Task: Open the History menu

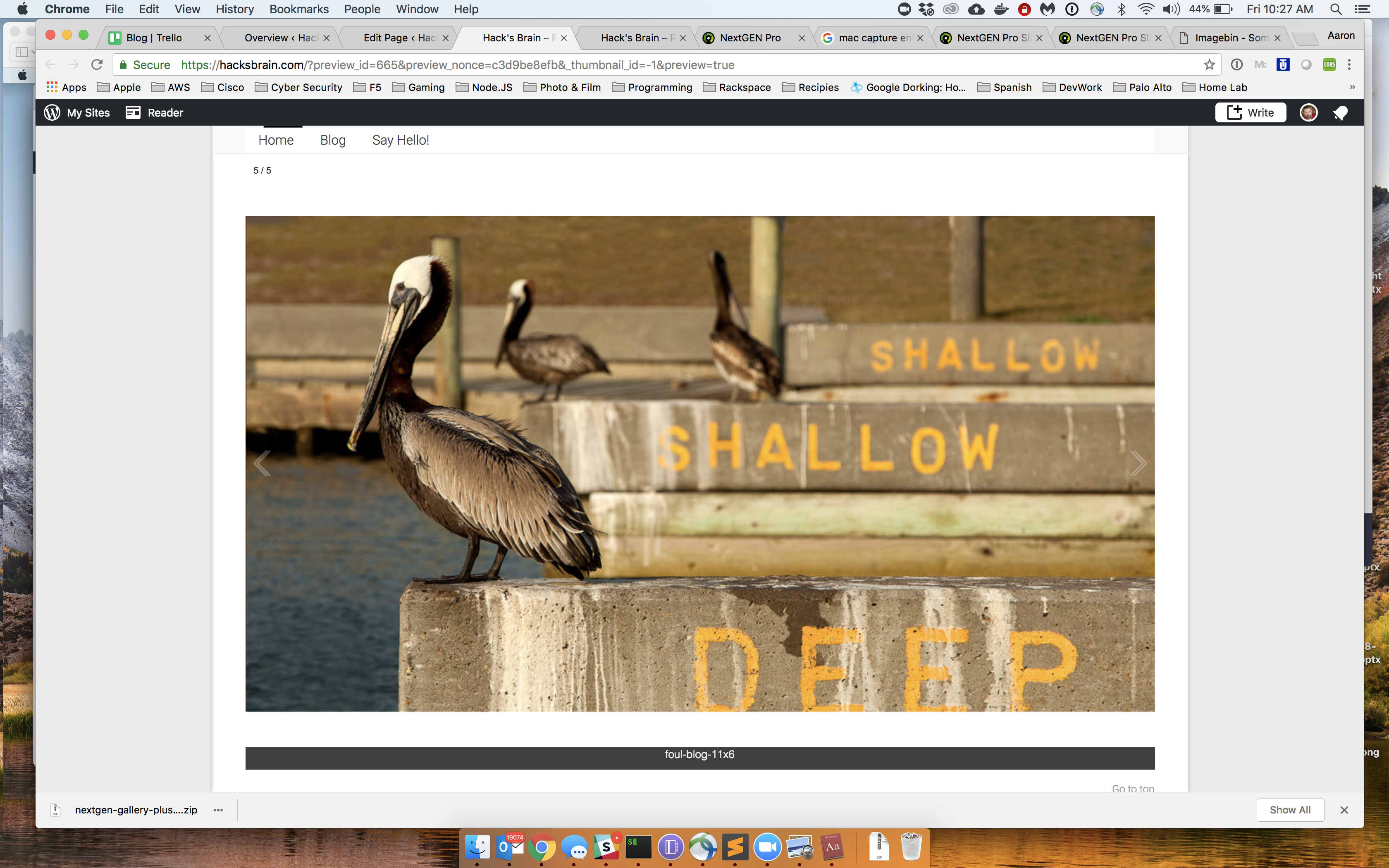Action: (235, 9)
